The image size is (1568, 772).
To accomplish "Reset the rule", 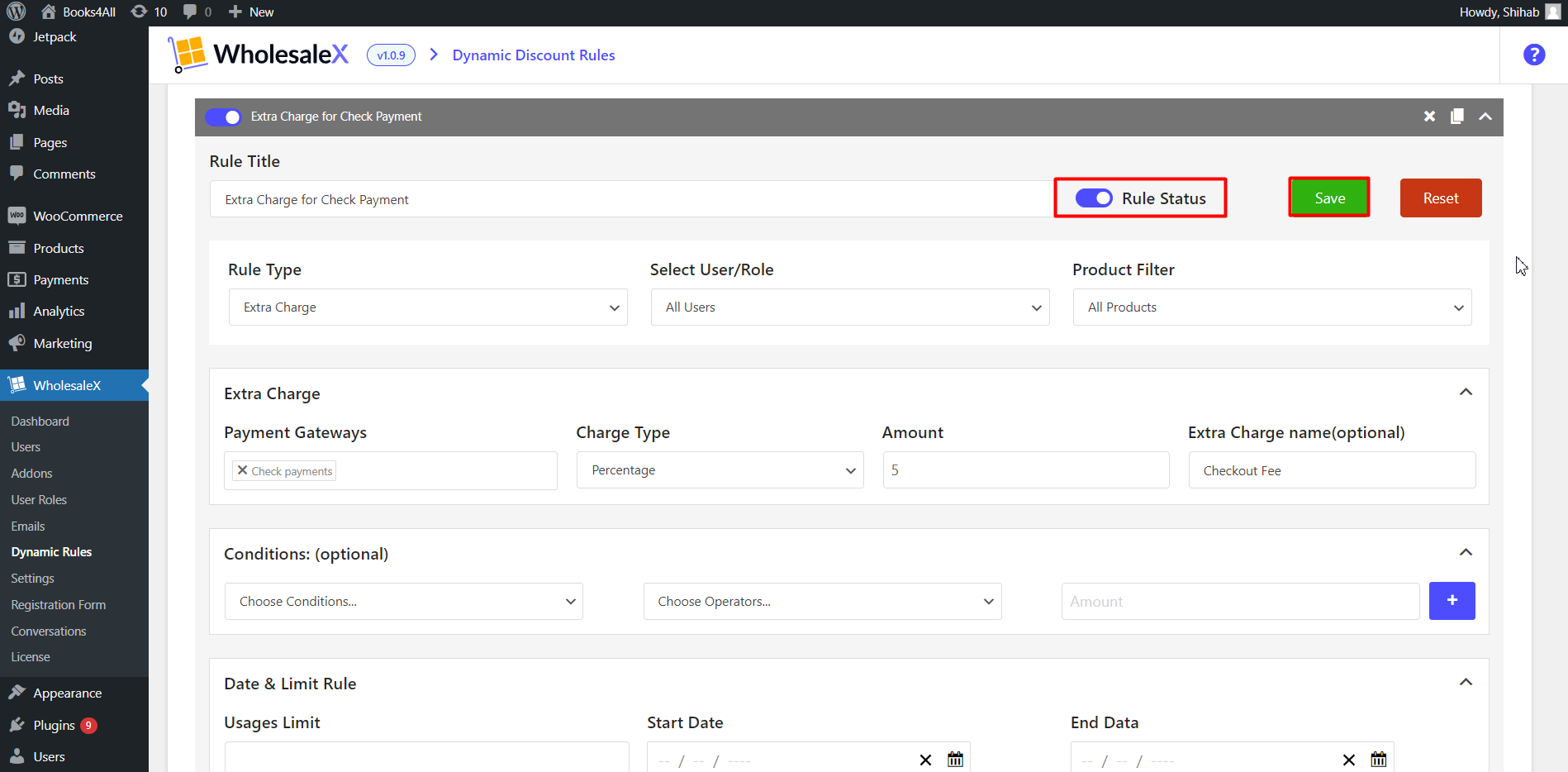I will click(x=1441, y=198).
